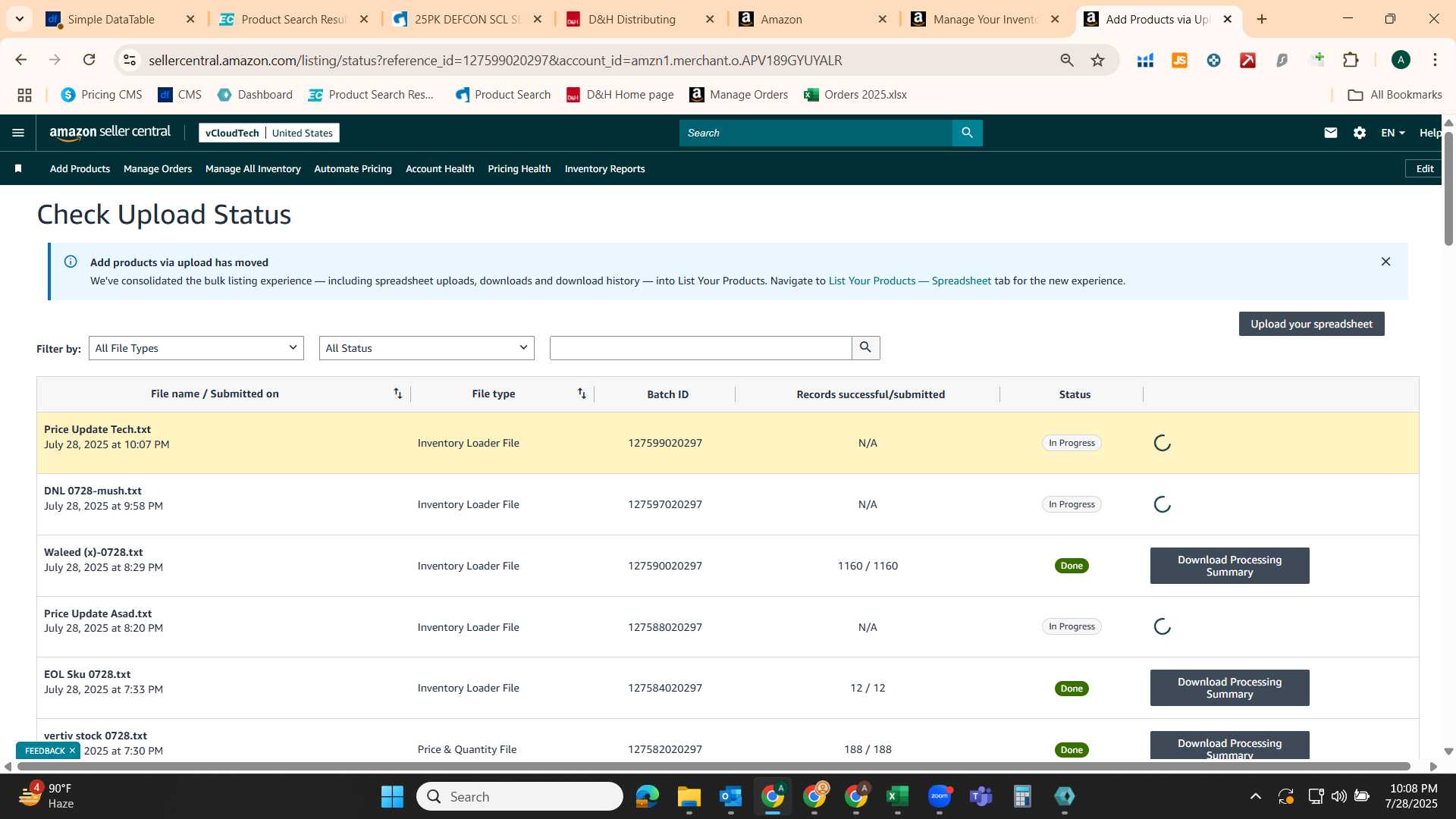The image size is (1456, 819).
Task: Open a new browser tab with plus
Action: (1262, 19)
